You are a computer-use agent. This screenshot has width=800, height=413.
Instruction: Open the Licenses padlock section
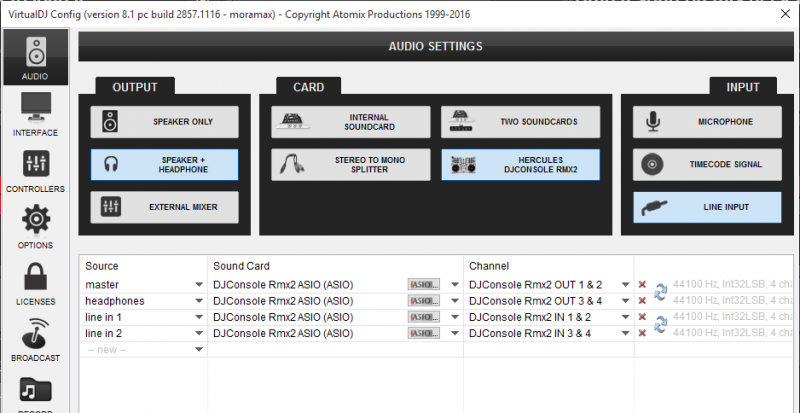(36, 284)
